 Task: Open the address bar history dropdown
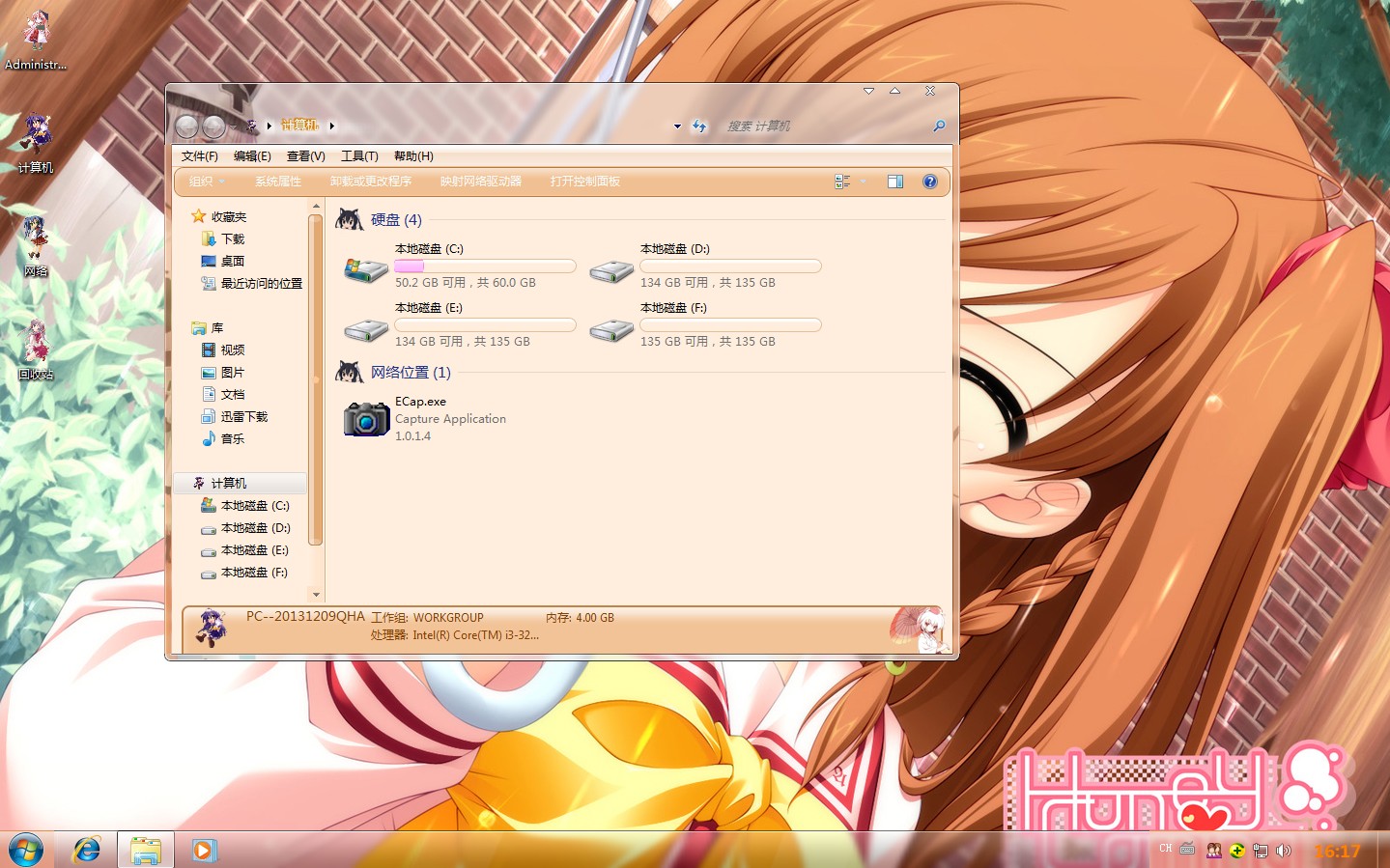(x=677, y=126)
